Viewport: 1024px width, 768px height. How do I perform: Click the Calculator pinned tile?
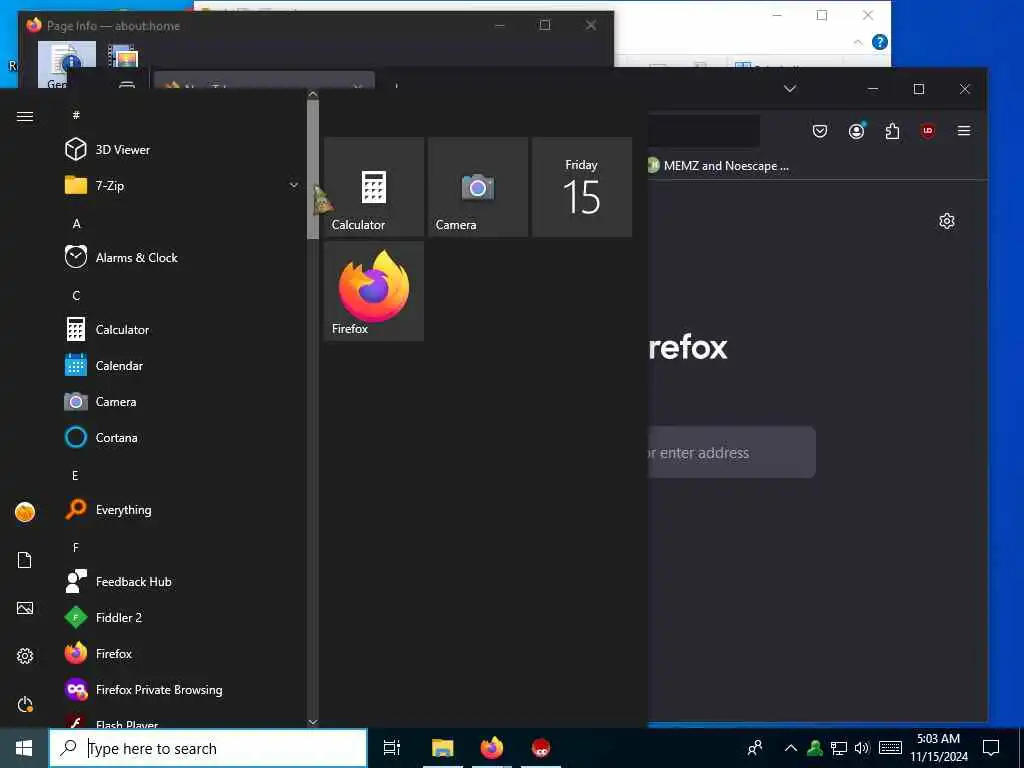tap(374, 187)
